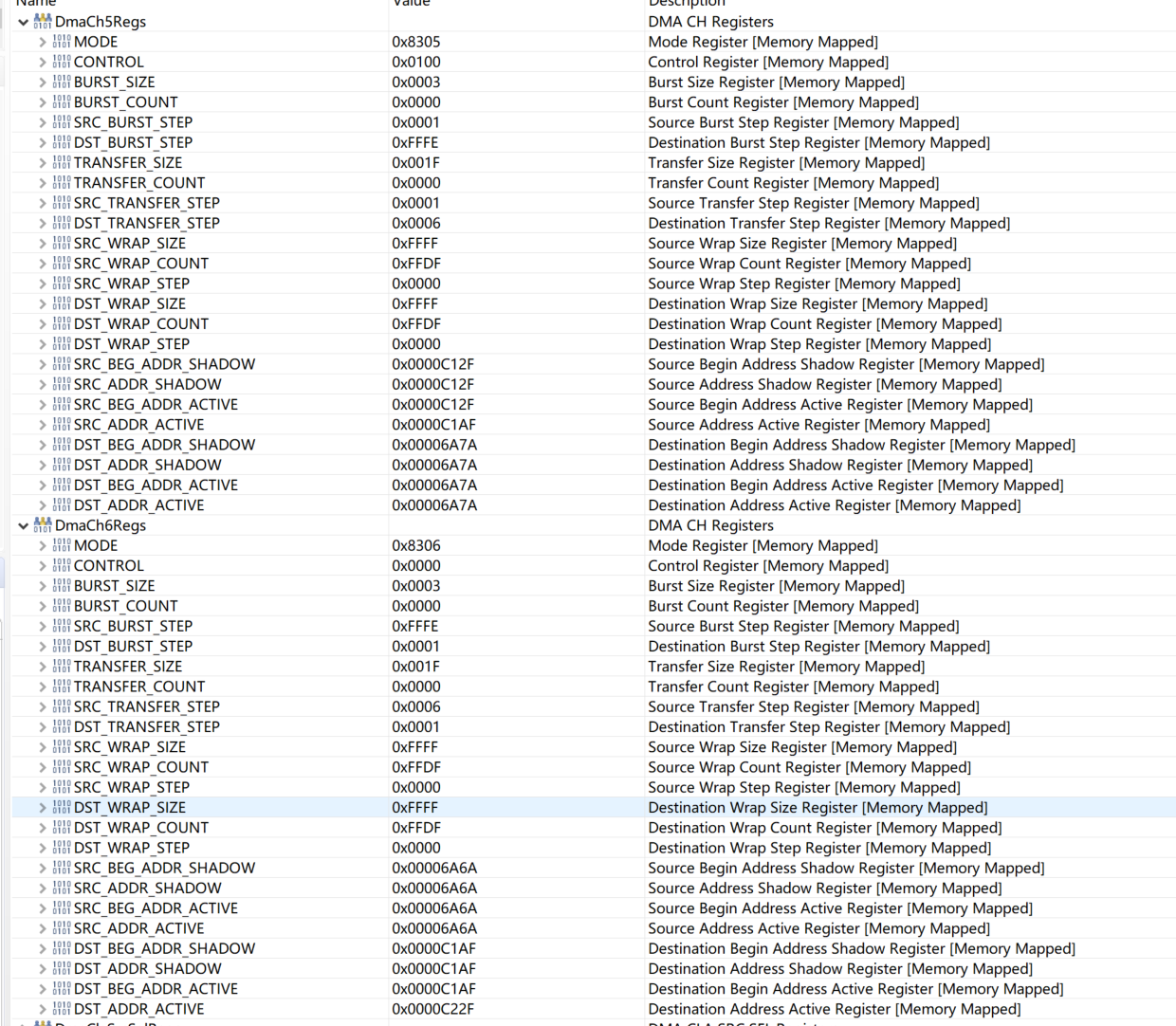The width and height of the screenshot is (1176, 1026).
Task: Expand CONTROL register with value 0x0100
Action: coord(42,62)
